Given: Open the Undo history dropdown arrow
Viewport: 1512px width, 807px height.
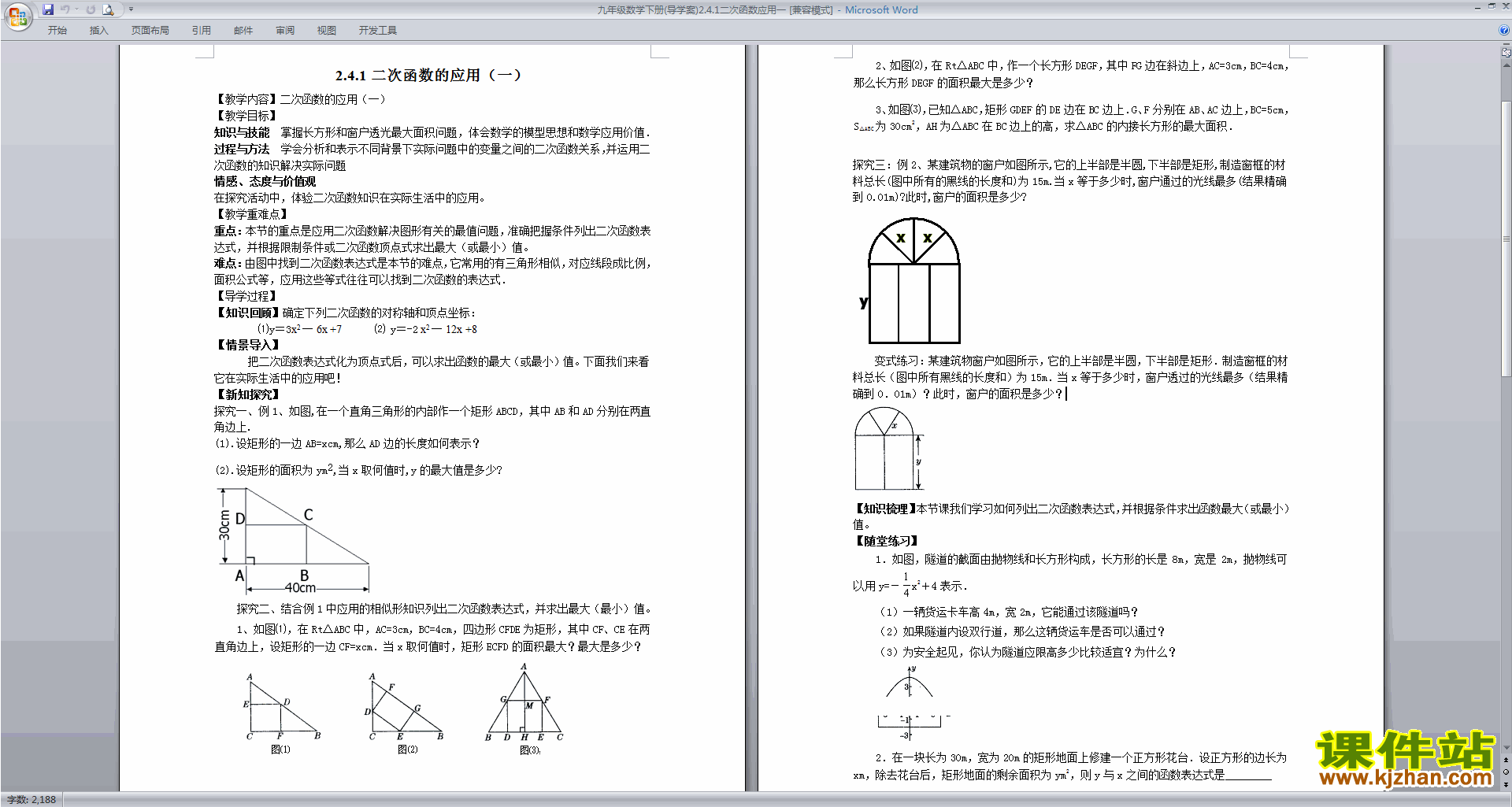Looking at the screenshot, I should (76, 9).
